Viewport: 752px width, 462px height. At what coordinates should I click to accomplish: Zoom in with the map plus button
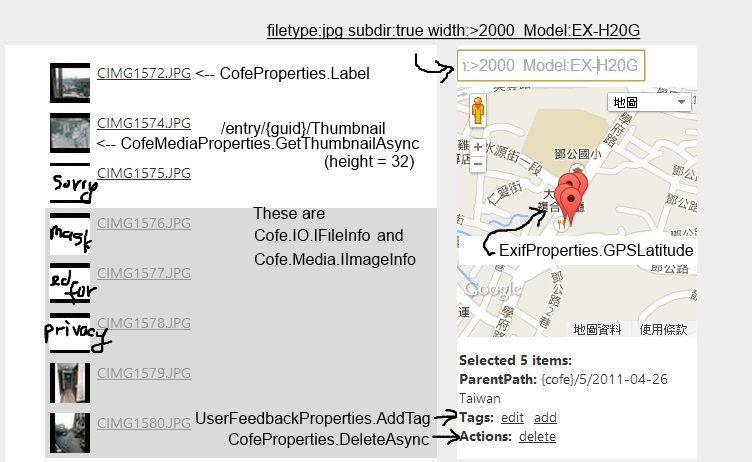[x=478, y=147]
